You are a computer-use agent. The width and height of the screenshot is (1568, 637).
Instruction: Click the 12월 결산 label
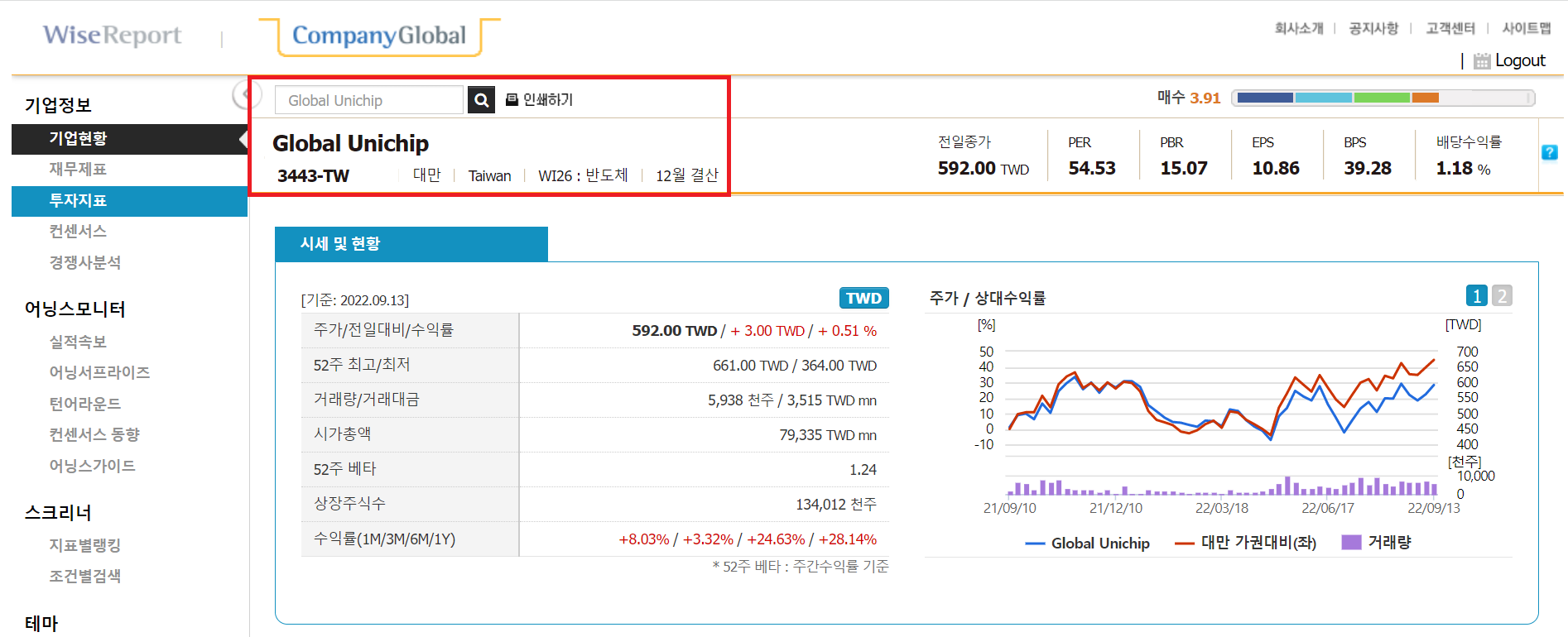(x=687, y=175)
